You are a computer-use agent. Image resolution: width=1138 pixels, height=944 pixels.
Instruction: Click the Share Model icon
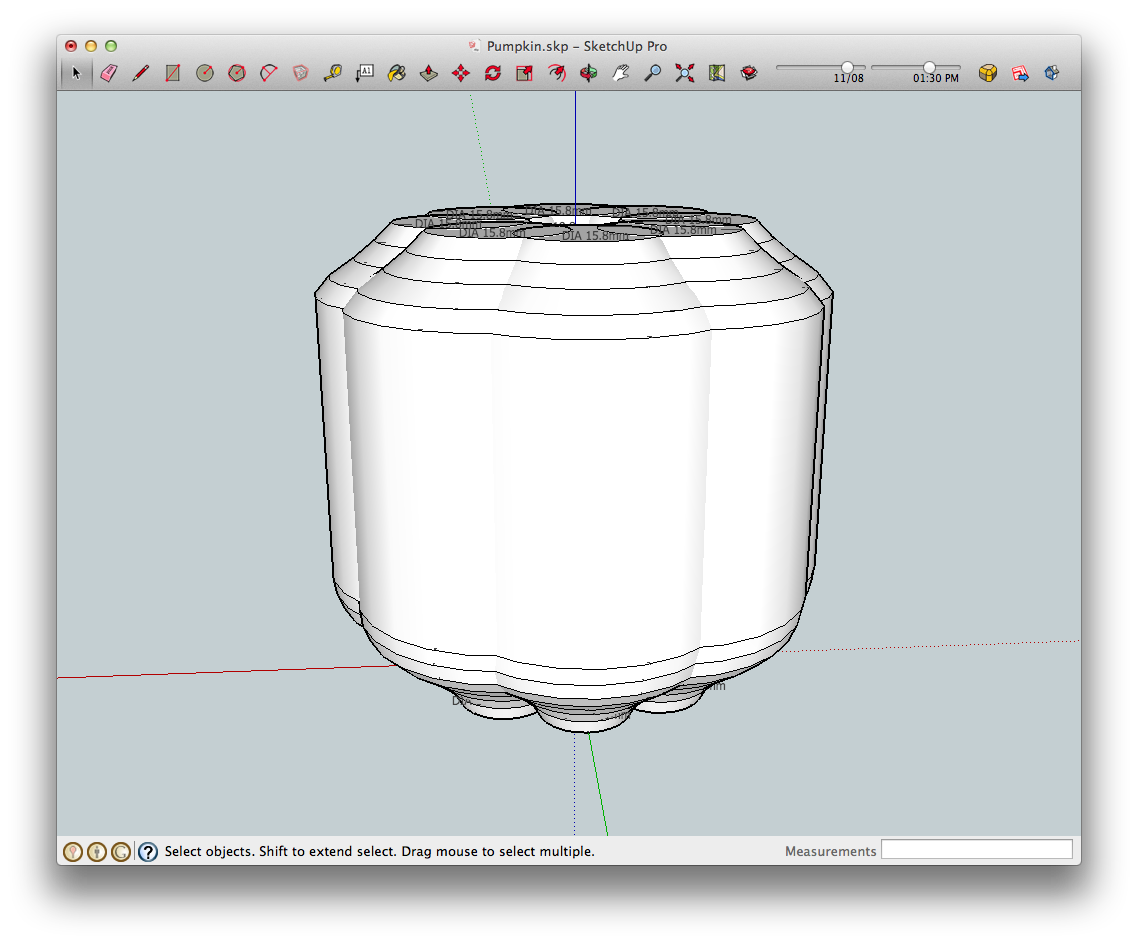click(x=1019, y=72)
